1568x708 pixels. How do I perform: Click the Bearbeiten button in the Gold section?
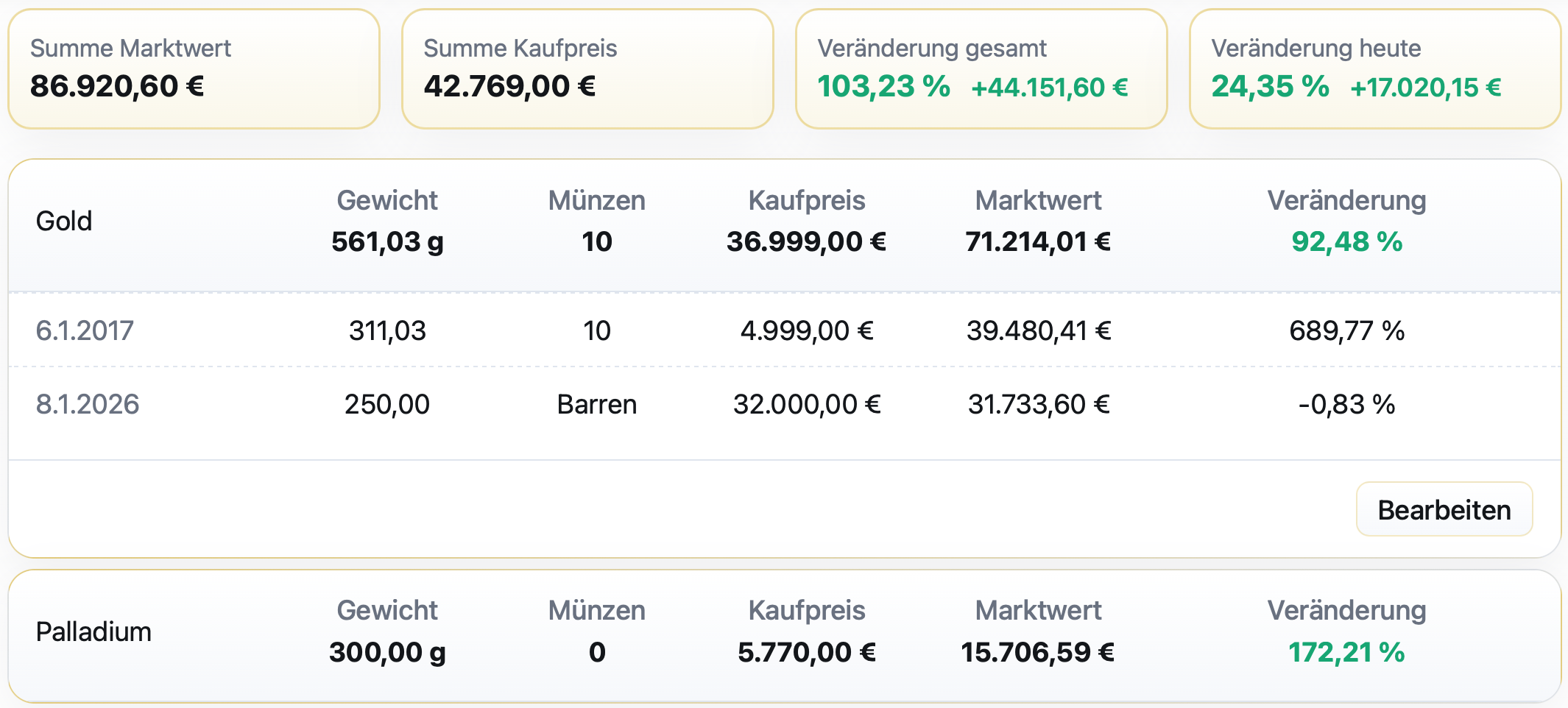coord(1443,509)
